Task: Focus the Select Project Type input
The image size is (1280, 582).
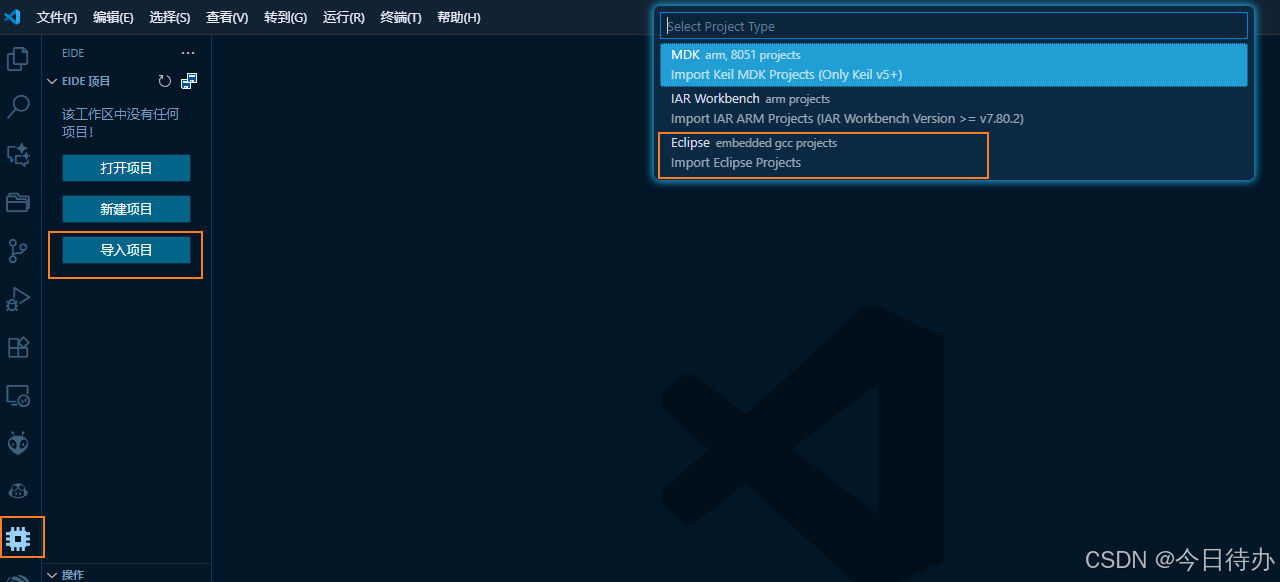Action: click(954, 26)
